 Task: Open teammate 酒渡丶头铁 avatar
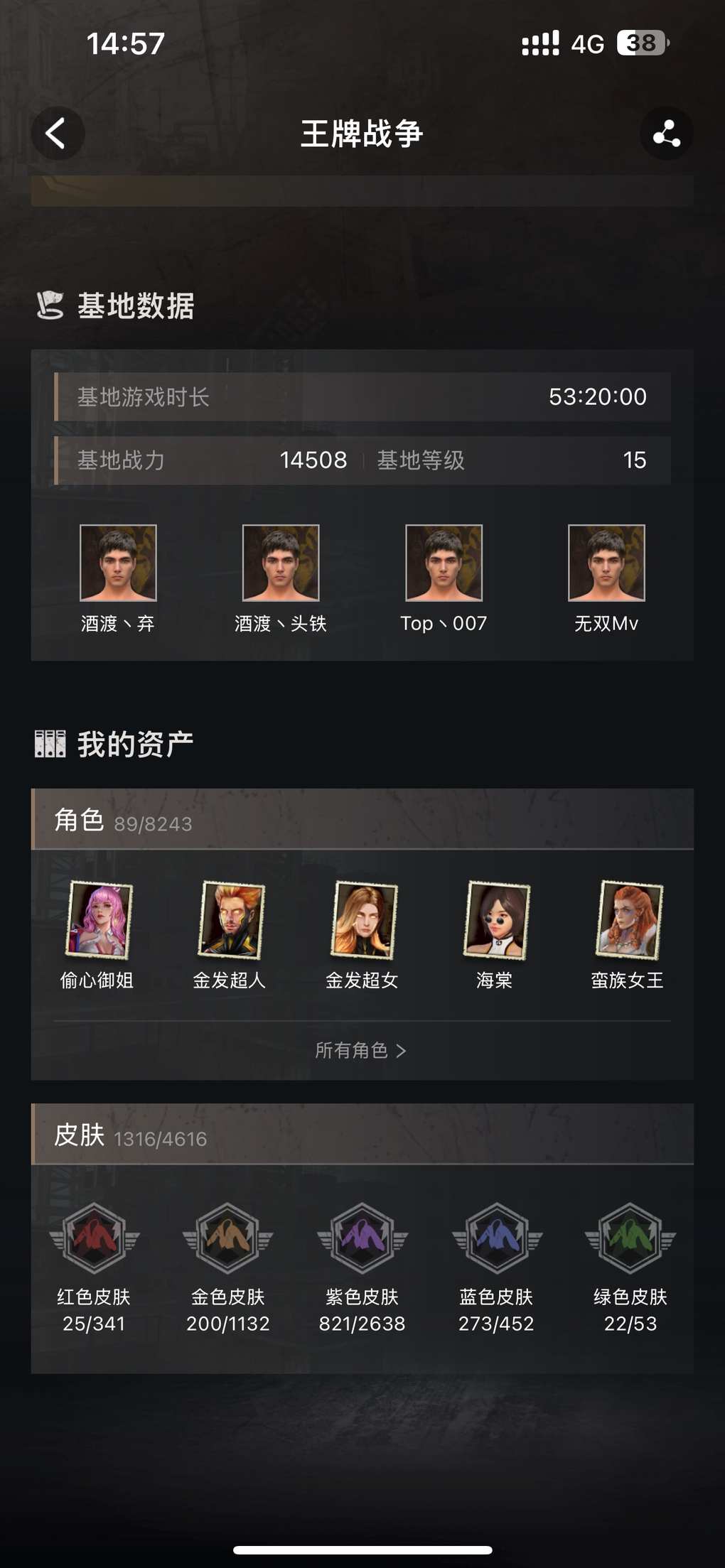click(281, 563)
